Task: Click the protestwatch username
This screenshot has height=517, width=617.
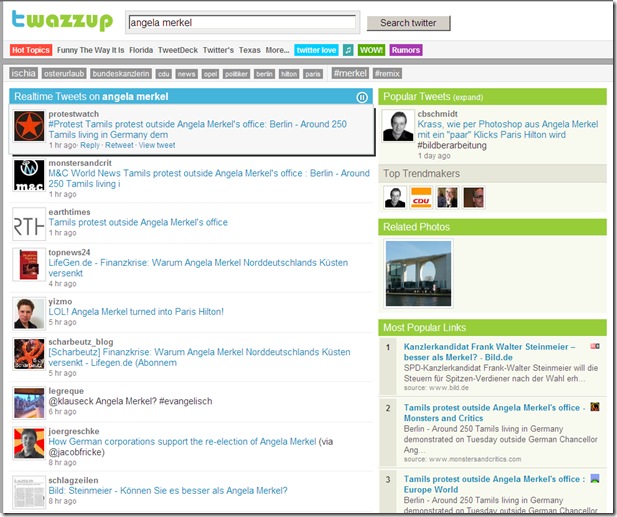Action: [x=74, y=114]
